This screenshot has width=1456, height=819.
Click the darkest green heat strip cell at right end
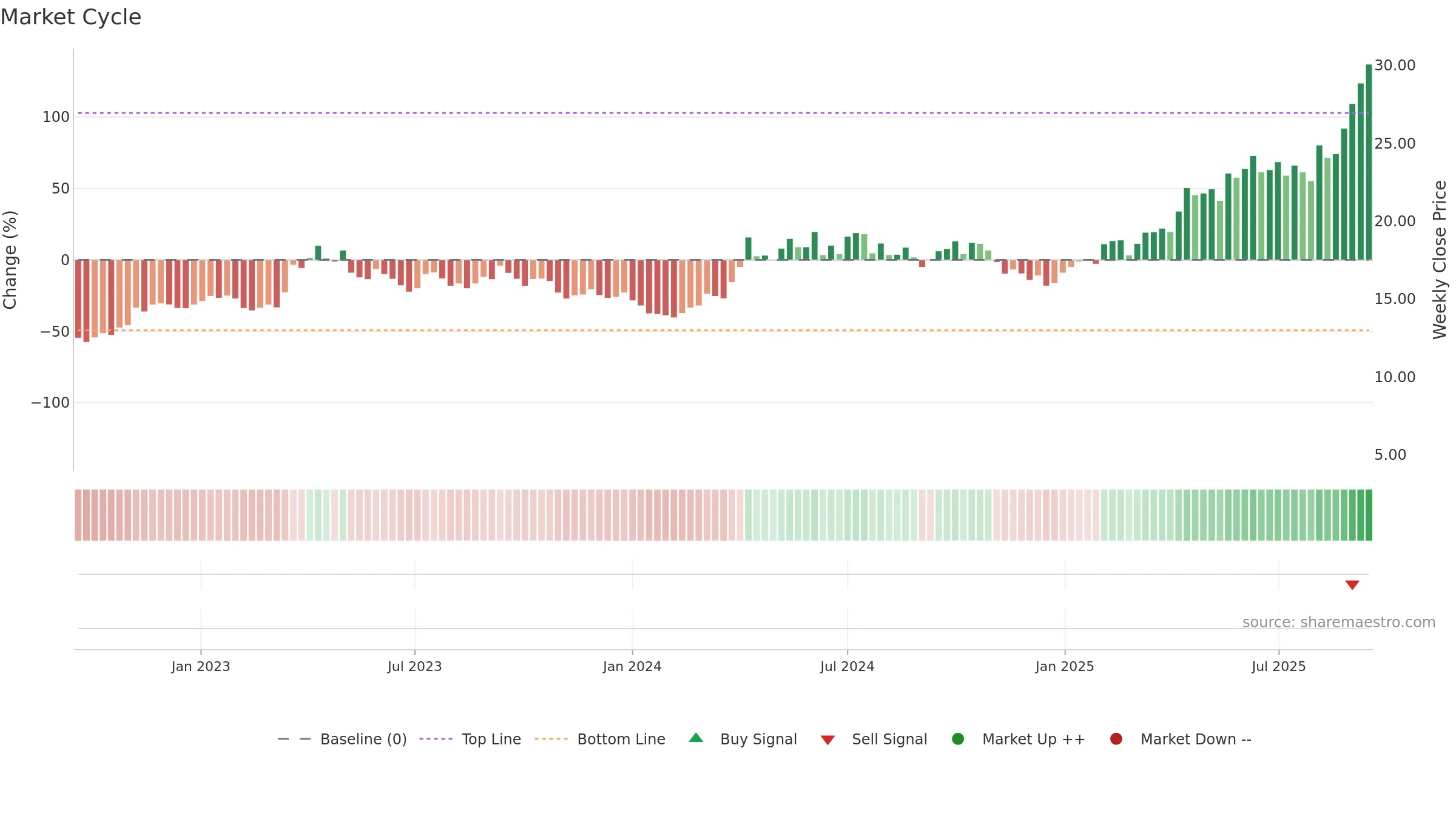coord(1369,515)
